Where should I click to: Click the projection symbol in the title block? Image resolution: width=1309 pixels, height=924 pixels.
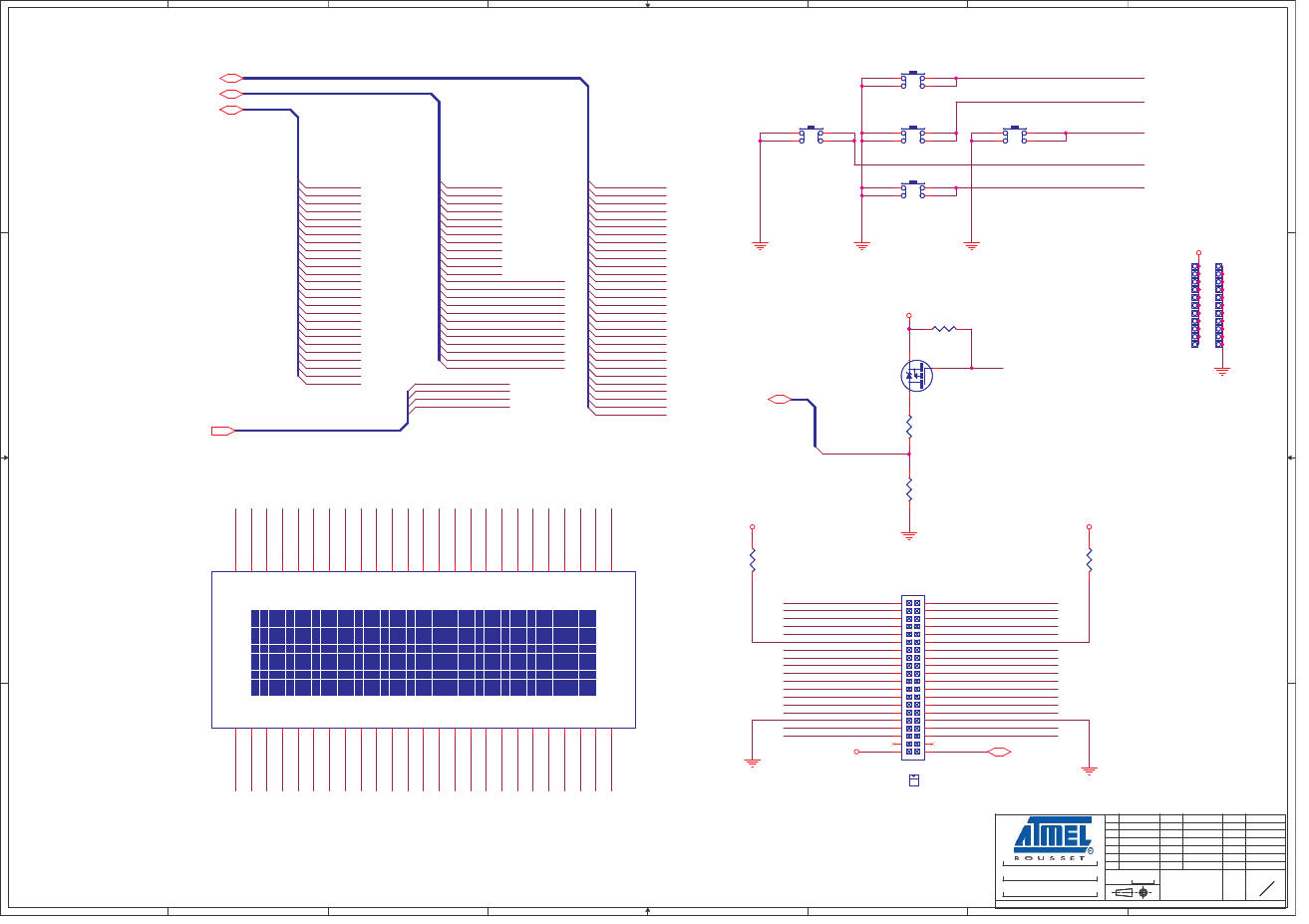tap(1133, 892)
